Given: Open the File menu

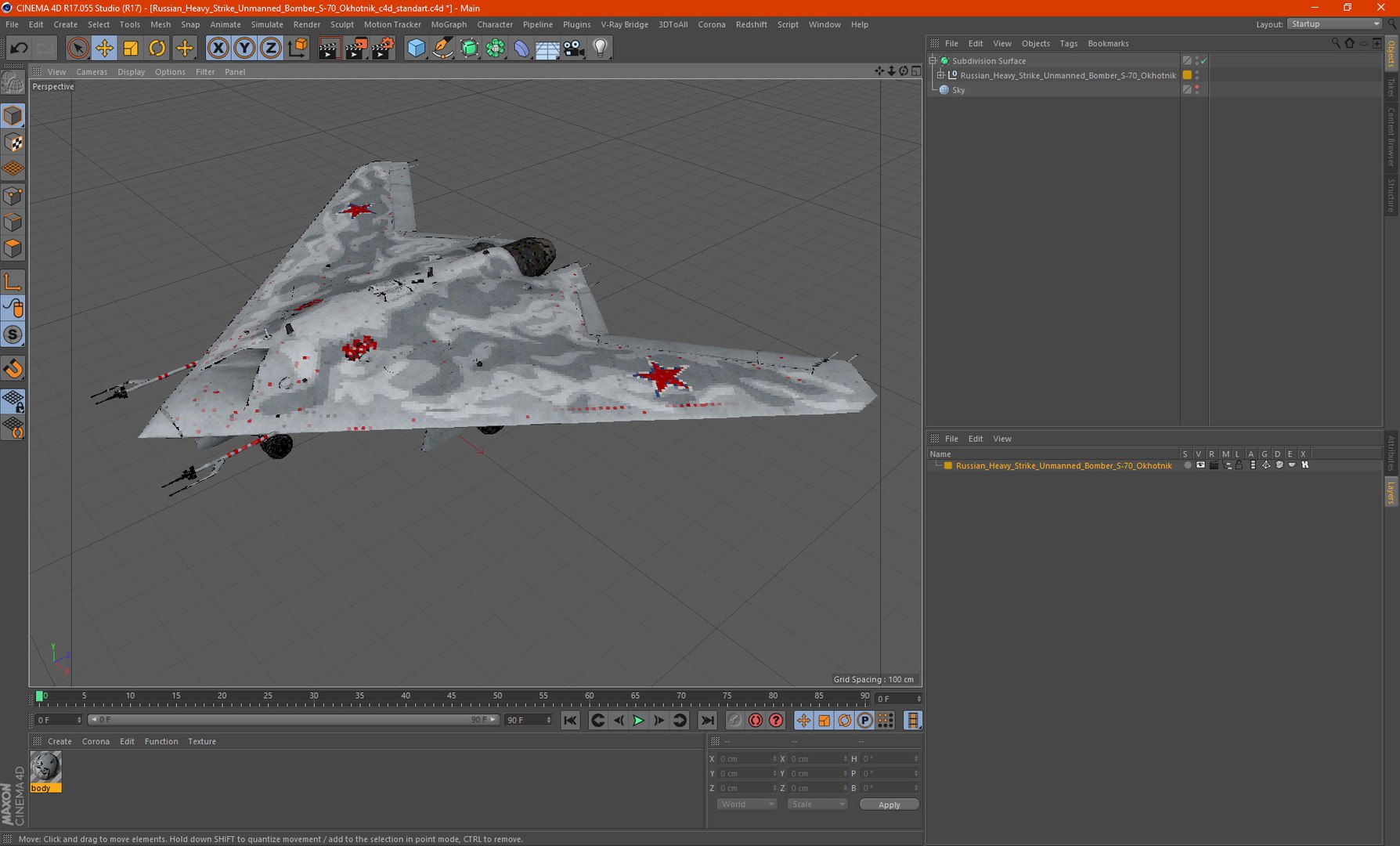Looking at the screenshot, I should tap(12, 24).
